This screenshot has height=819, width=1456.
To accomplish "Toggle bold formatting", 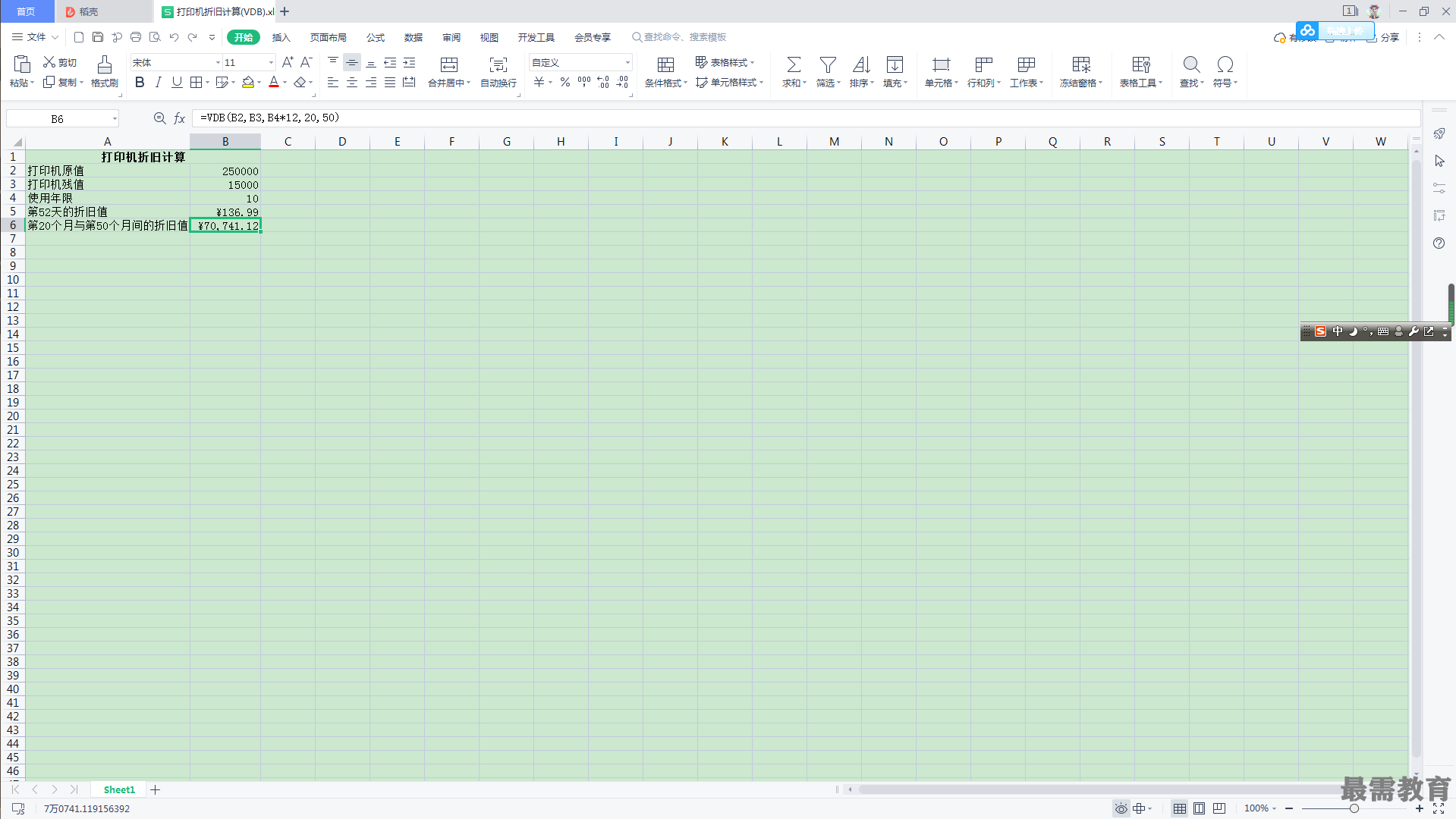I will click(x=140, y=83).
